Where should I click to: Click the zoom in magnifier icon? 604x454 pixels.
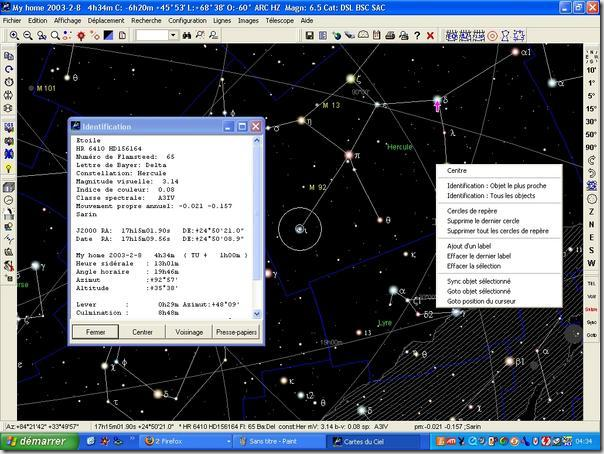pos(14,35)
